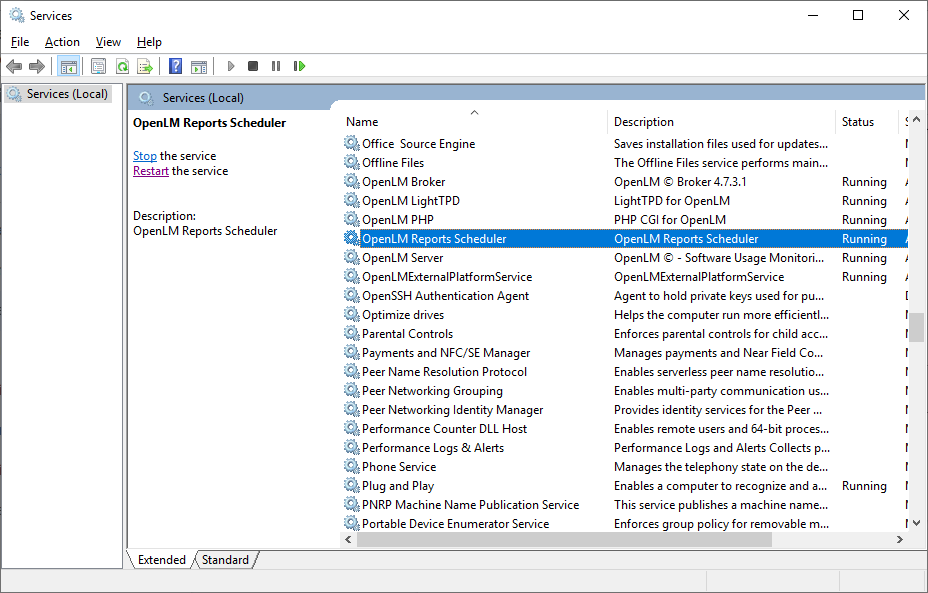The image size is (928, 593).
Task: Open the View menu
Action: tap(107, 42)
